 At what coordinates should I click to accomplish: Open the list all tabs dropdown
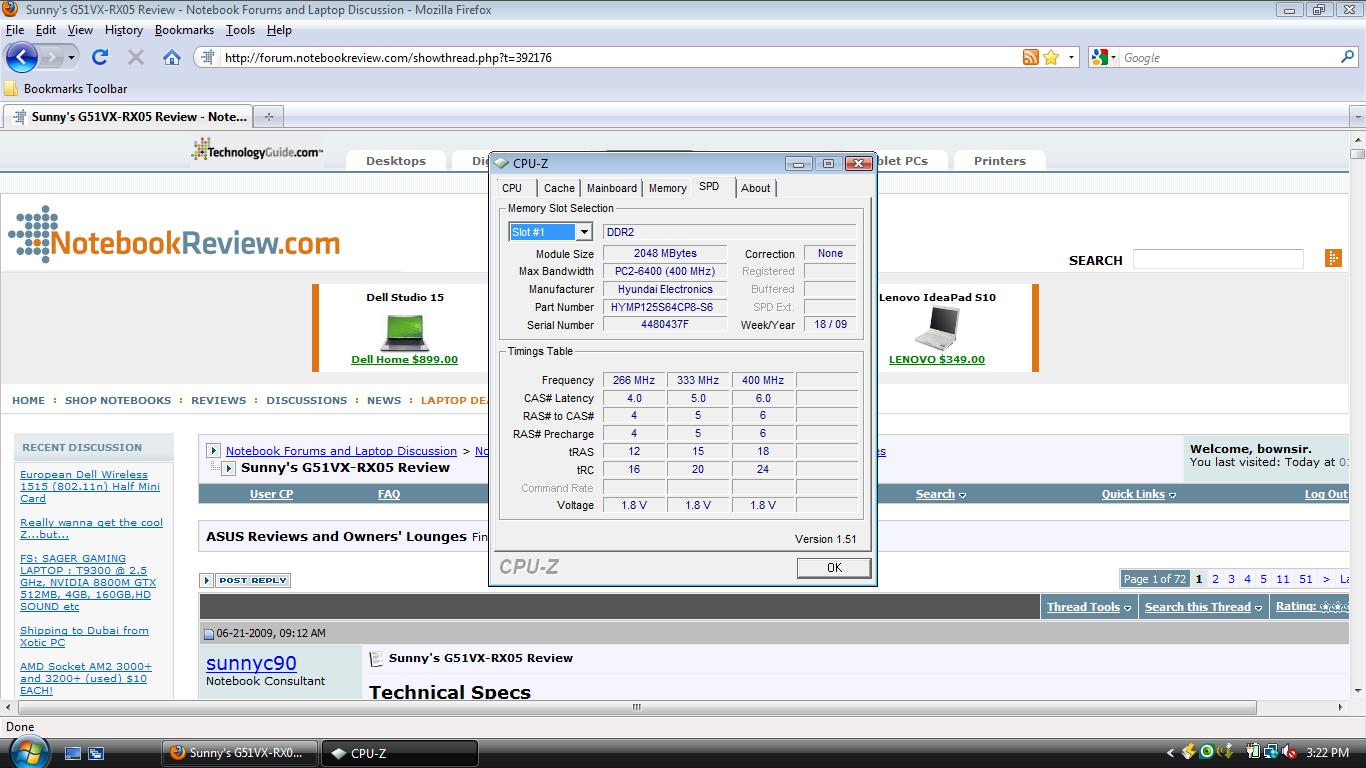click(1357, 117)
